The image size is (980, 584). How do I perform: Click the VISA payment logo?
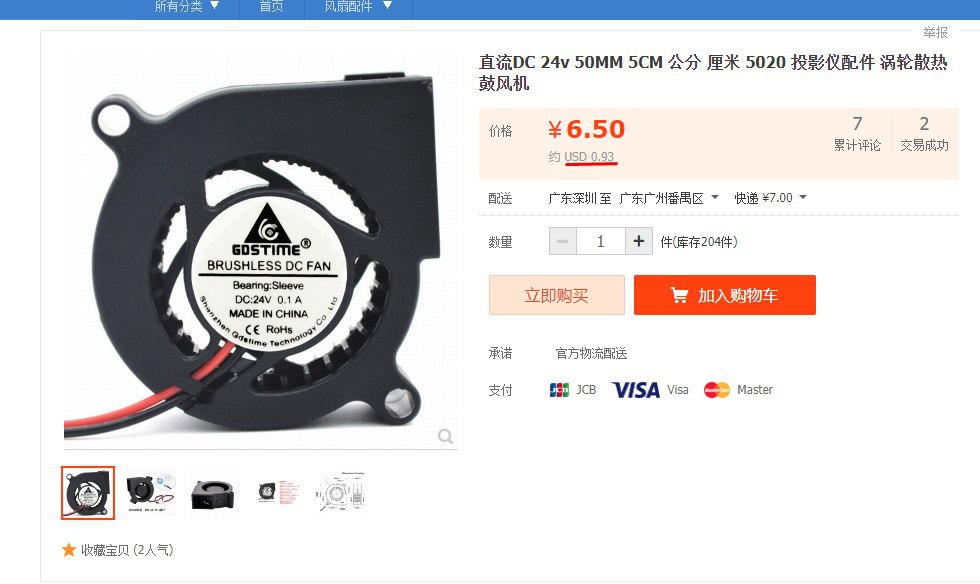click(x=635, y=390)
